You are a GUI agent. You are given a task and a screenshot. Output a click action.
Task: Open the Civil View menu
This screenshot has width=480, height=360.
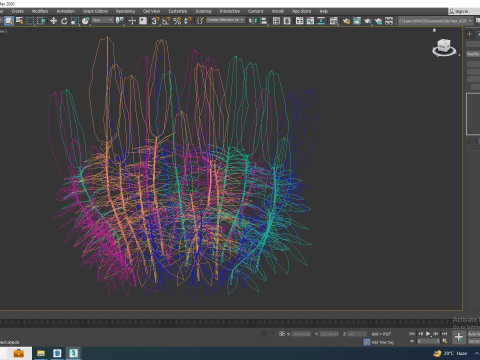point(151,11)
